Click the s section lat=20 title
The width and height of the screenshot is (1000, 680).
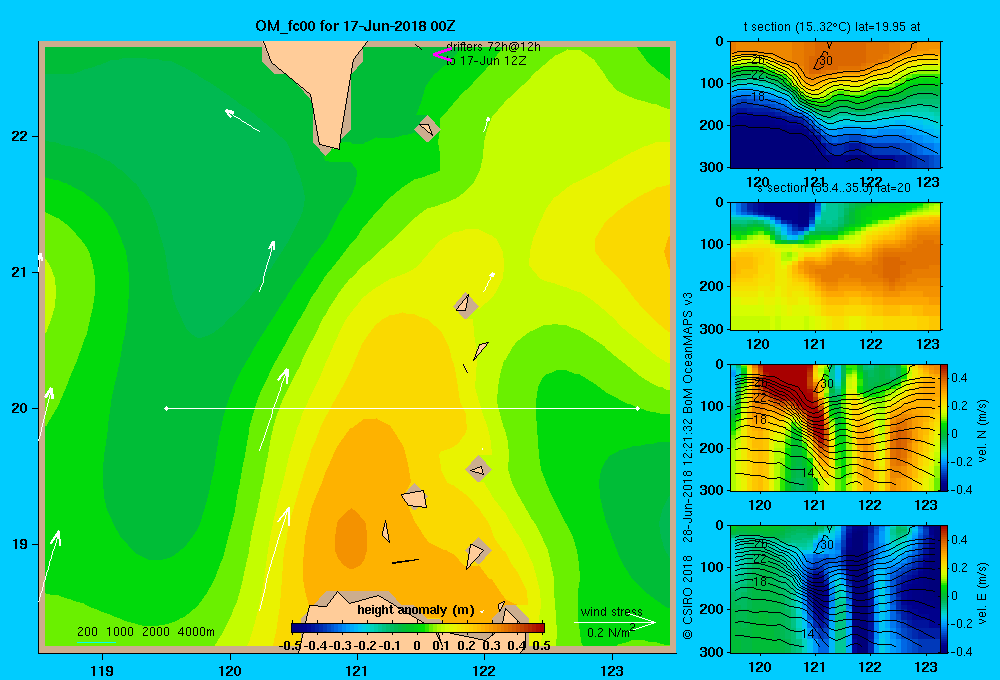click(x=833, y=188)
